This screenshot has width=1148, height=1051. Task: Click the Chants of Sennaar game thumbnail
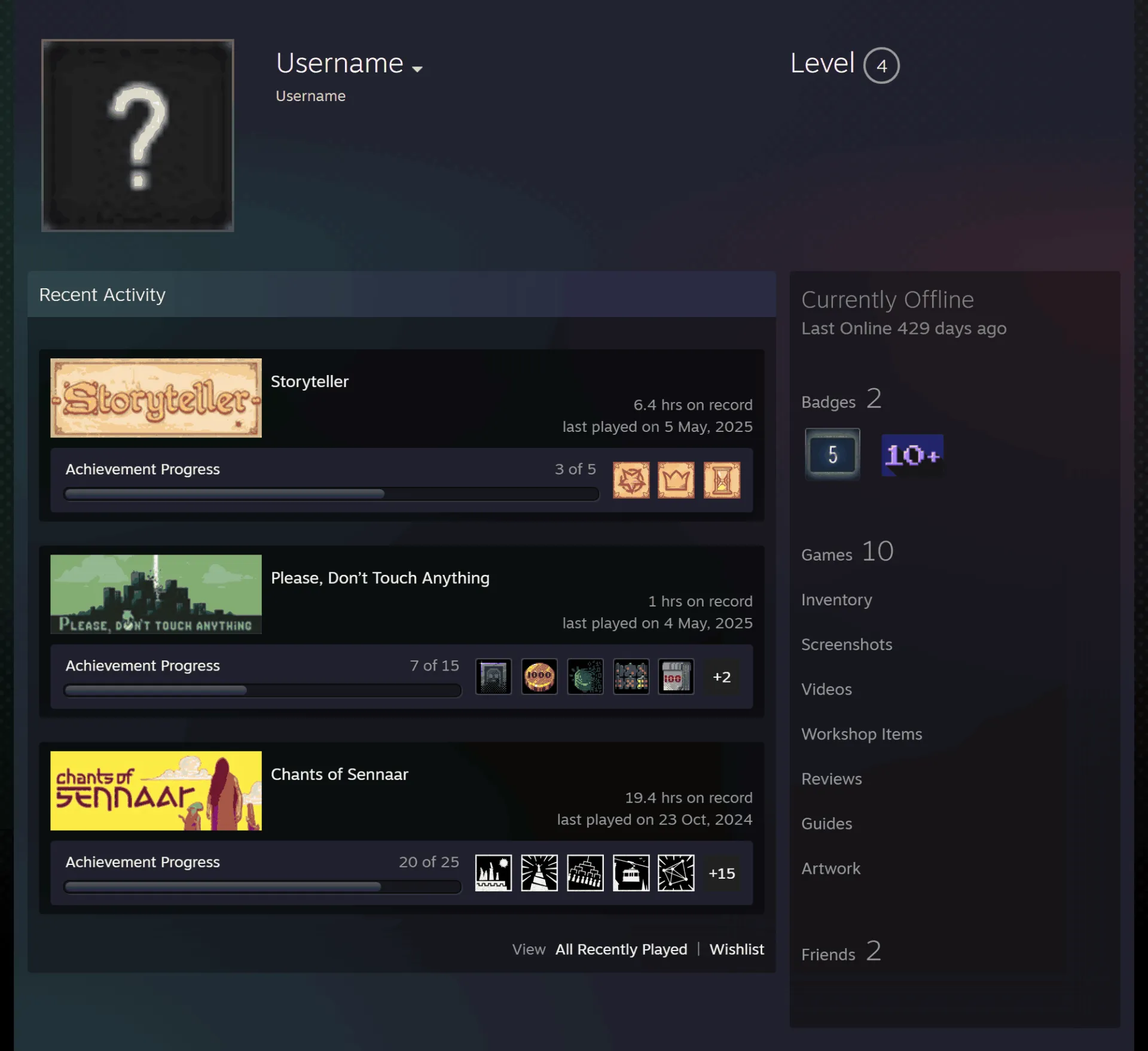click(x=156, y=791)
